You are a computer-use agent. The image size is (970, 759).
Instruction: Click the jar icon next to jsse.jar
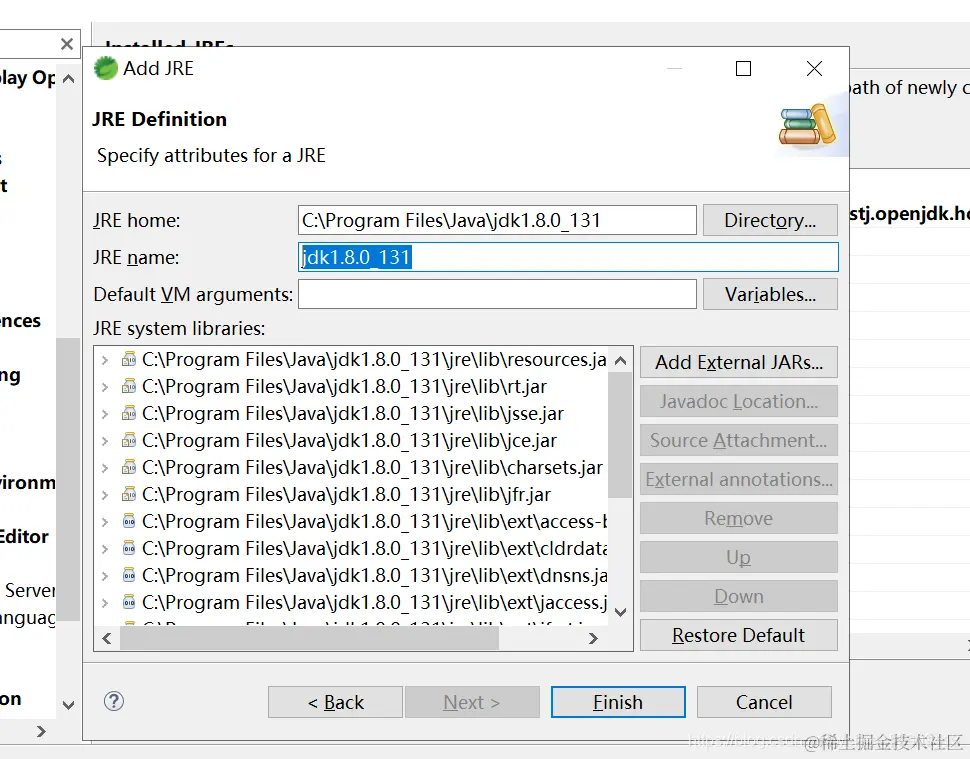point(129,413)
